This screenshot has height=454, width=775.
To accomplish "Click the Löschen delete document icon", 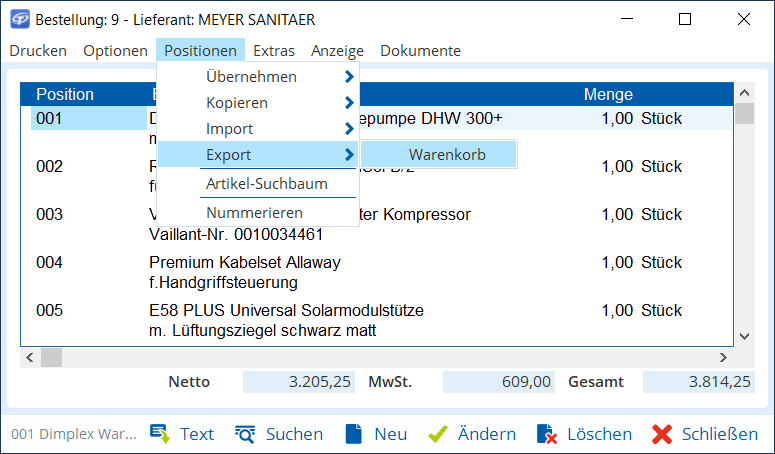I will [546, 434].
